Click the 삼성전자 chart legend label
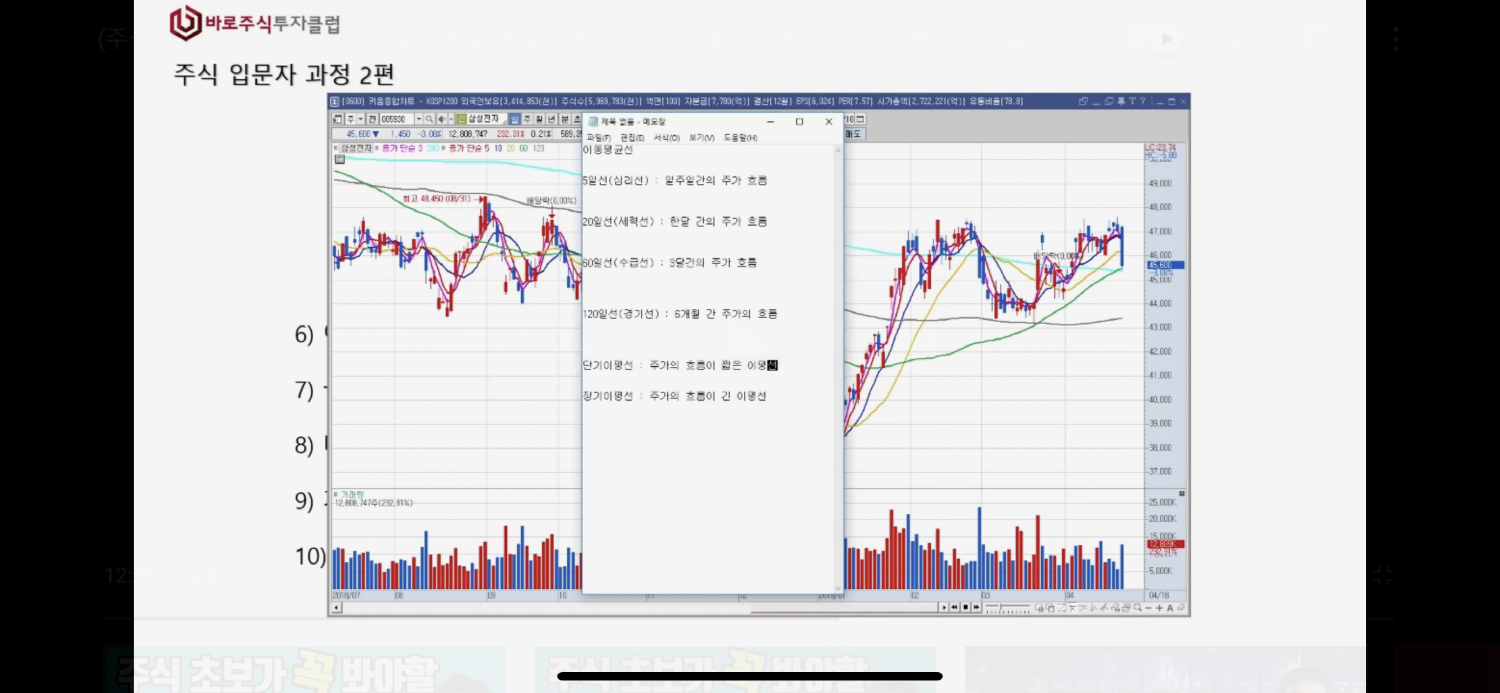This screenshot has width=1500, height=693. click(x=357, y=148)
